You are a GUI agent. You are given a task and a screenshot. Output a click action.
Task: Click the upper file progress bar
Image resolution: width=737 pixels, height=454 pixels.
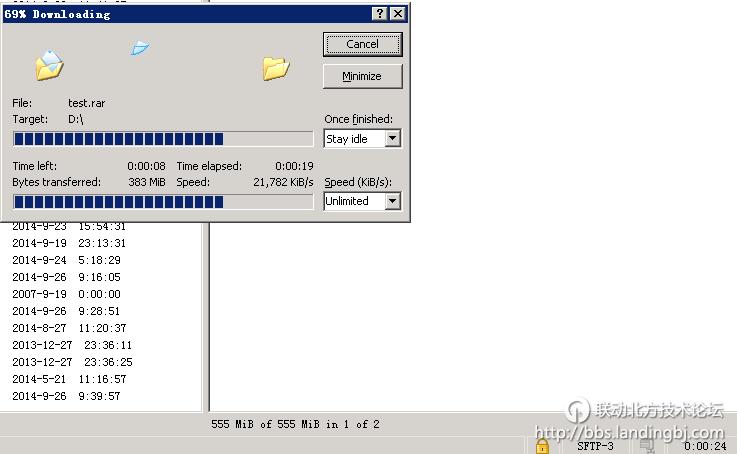click(x=162, y=139)
